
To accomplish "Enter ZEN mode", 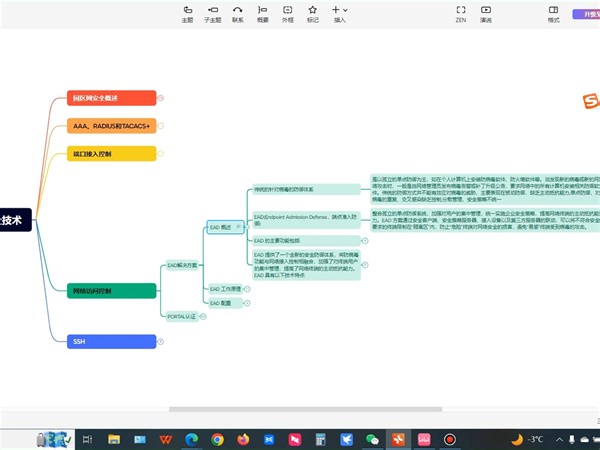I will [461, 14].
